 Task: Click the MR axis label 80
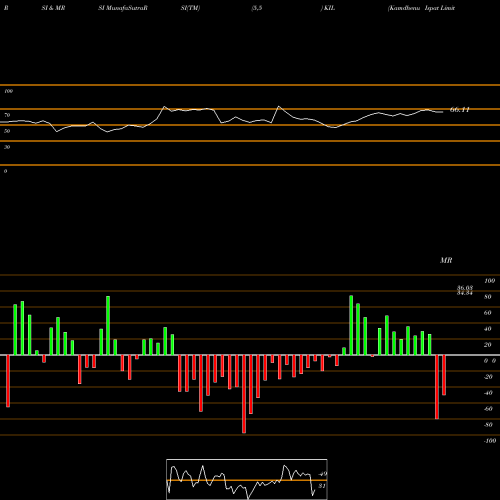point(488,297)
